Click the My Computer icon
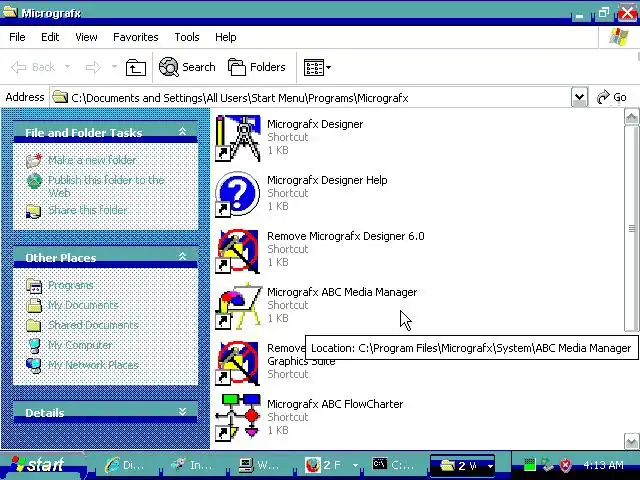Image resolution: width=640 pixels, height=480 pixels. (x=35, y=345)
